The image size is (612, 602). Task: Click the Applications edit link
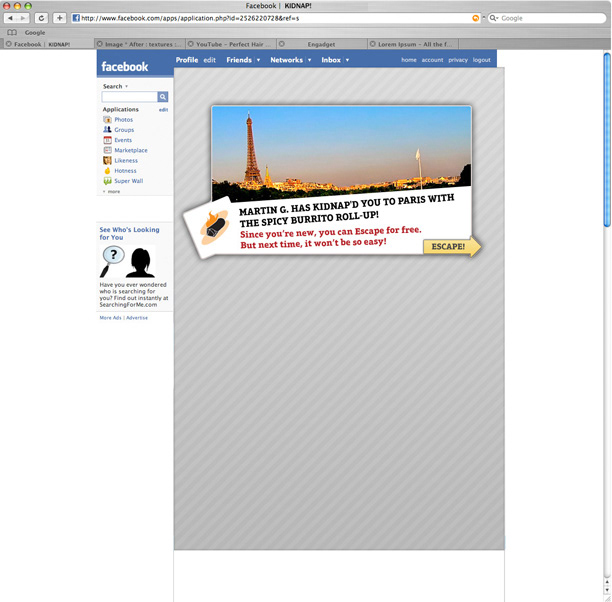point(163,110)
